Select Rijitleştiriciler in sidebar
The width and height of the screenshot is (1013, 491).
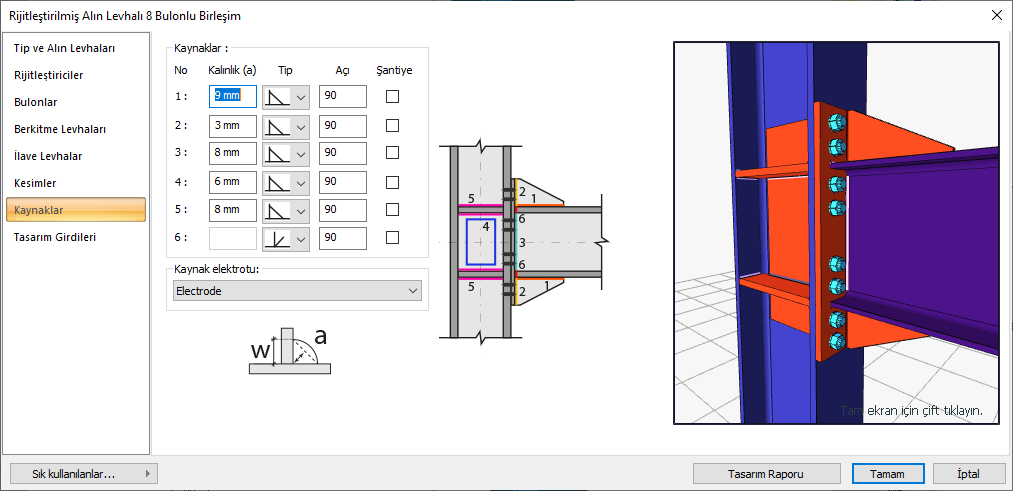(48, 75)
